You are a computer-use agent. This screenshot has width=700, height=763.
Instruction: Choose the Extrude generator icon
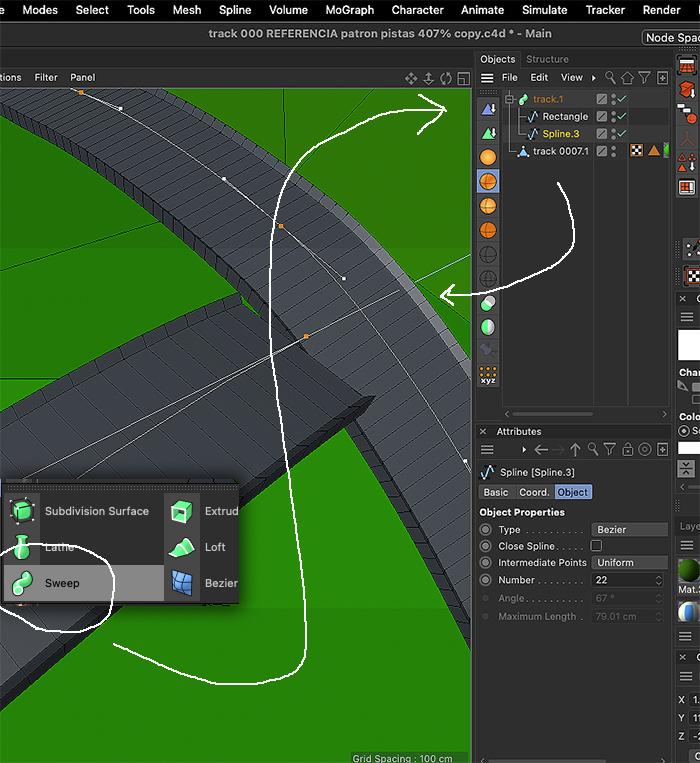[181, 511]
